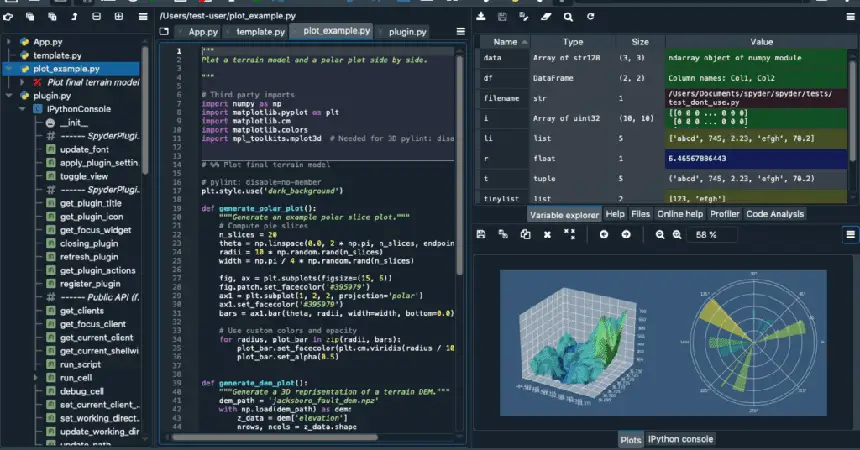This screenshot has width=860, height=450.
Task: Click the blue value cell of variable r
Action: tap(756, 159)
